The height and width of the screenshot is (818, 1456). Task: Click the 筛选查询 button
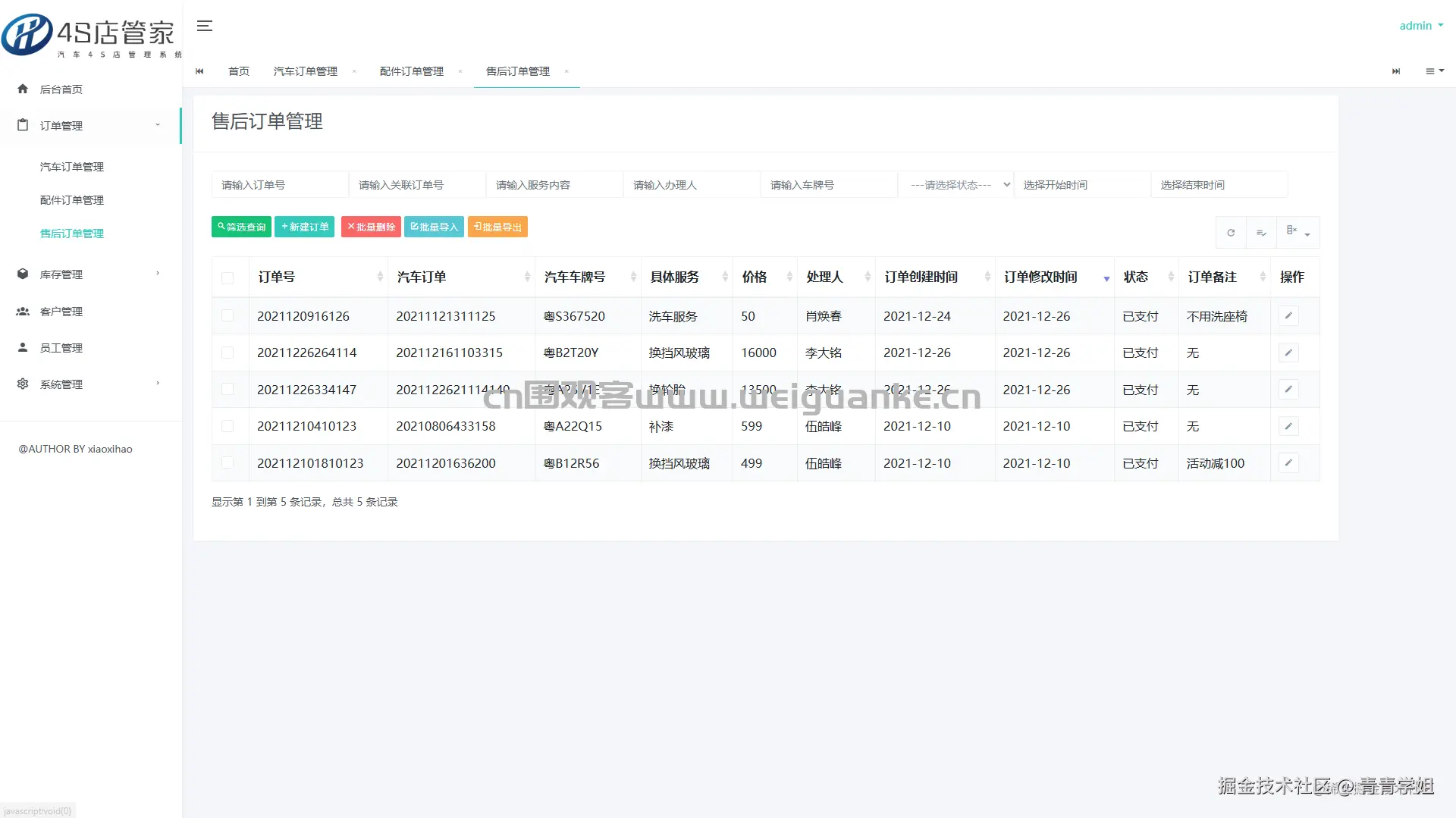point(241,227)
